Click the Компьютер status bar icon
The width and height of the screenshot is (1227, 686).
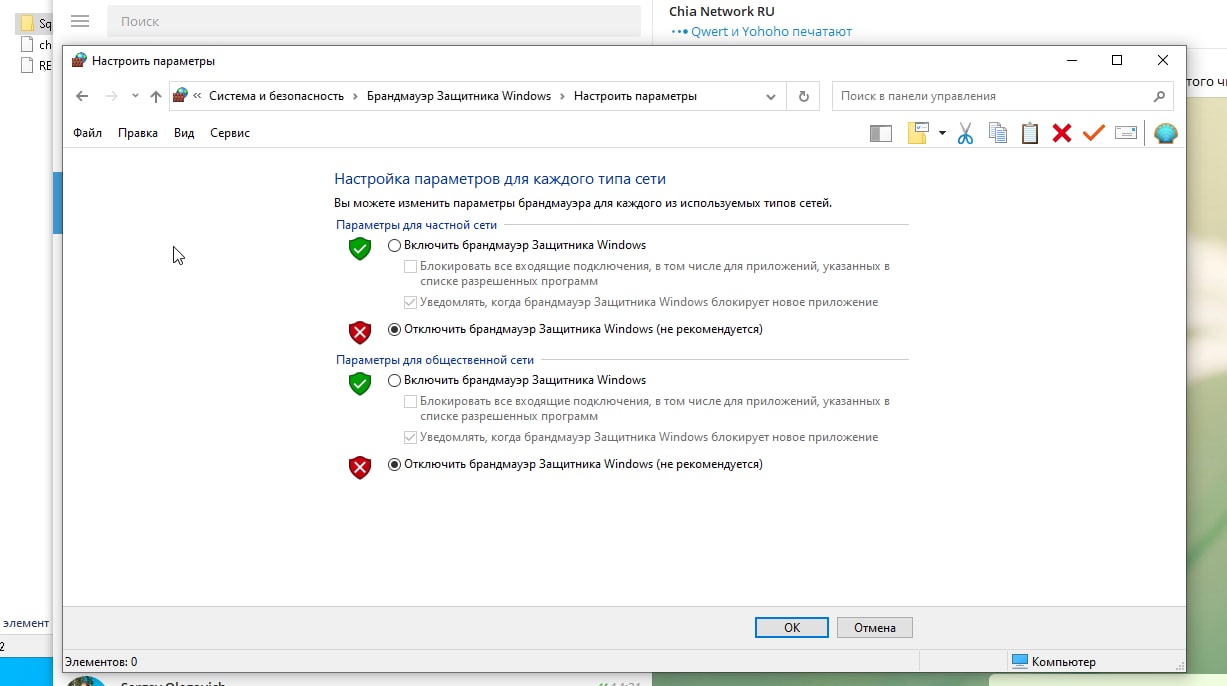coord(1020,661)
